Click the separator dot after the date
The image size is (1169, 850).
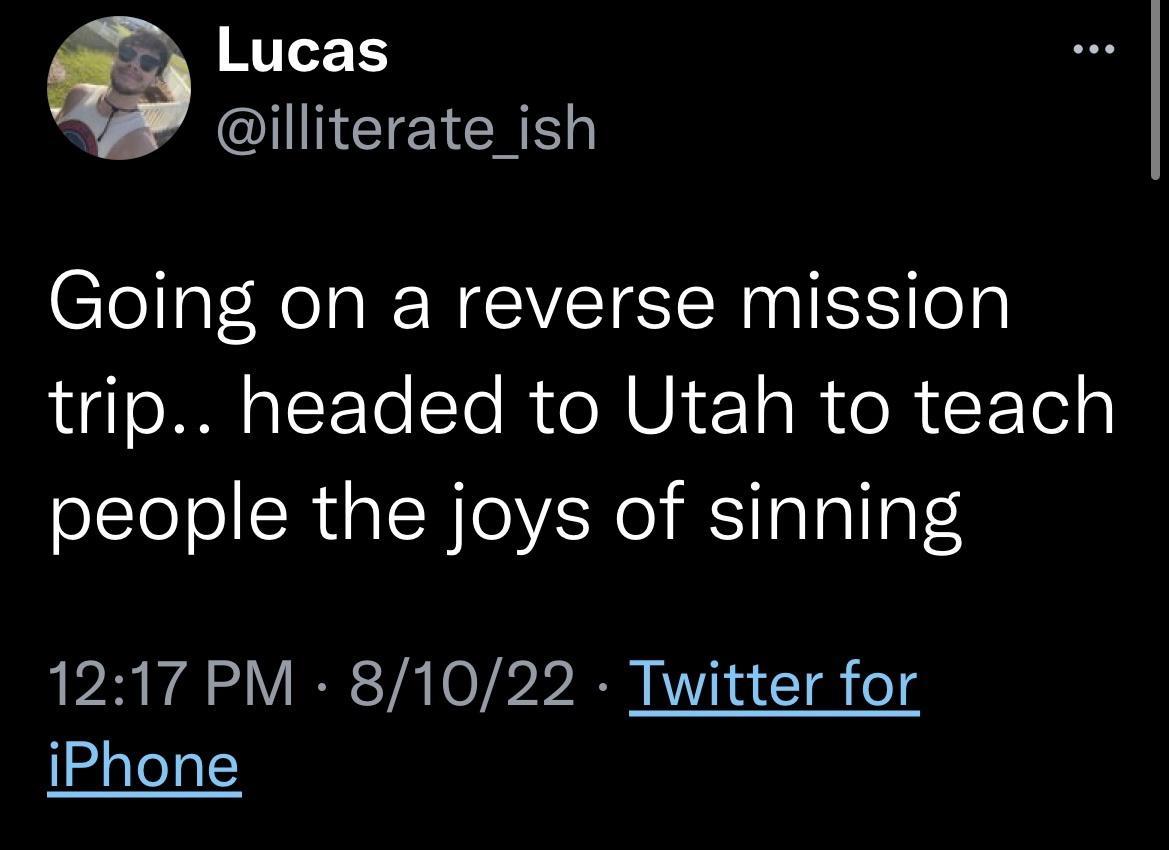(601, 686)
